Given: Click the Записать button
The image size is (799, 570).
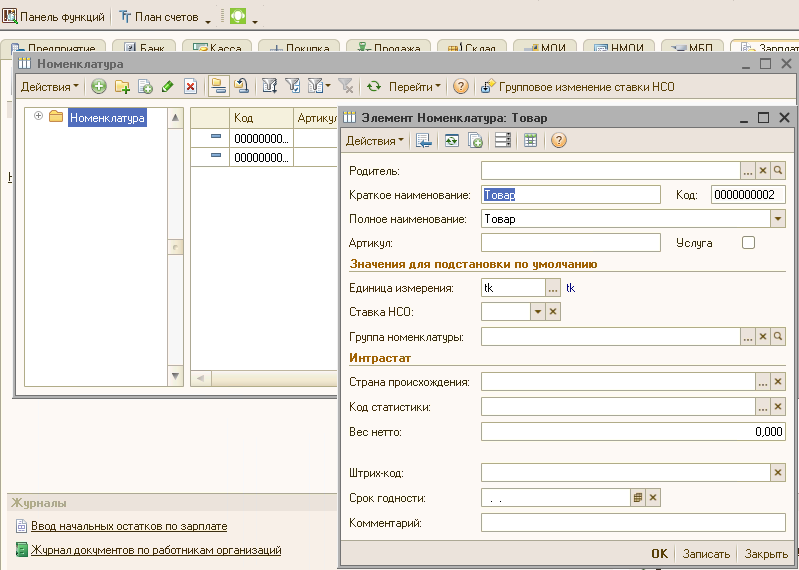Looking at the screenshot, I should pyautogui.click(x=706, y=554).
